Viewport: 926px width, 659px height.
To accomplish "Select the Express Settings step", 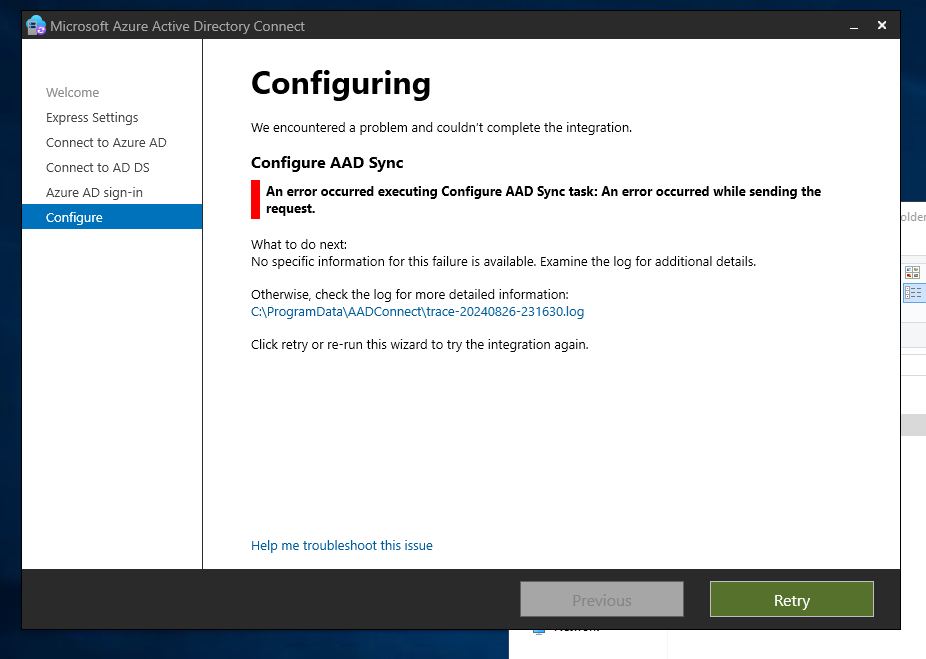I will tap(92, 117).
